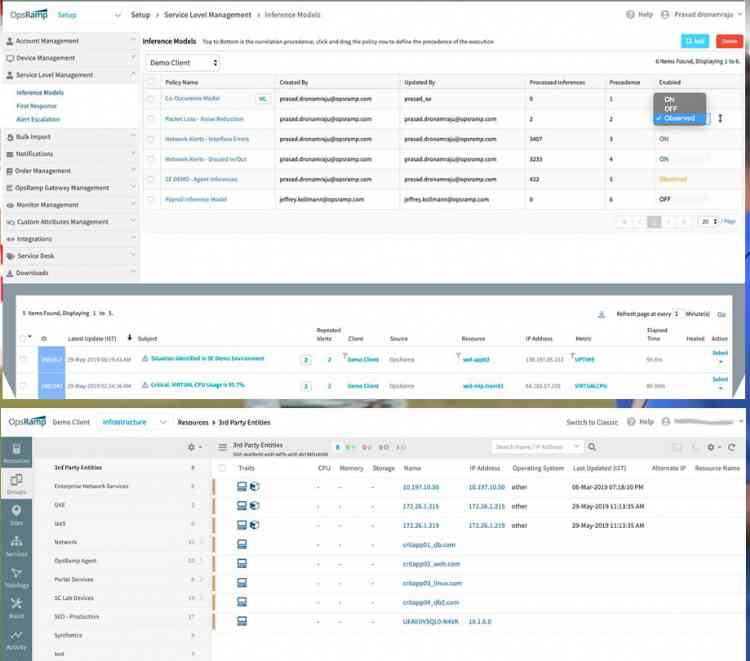
Task: Click the red Delete button
Action: point(729,41)
